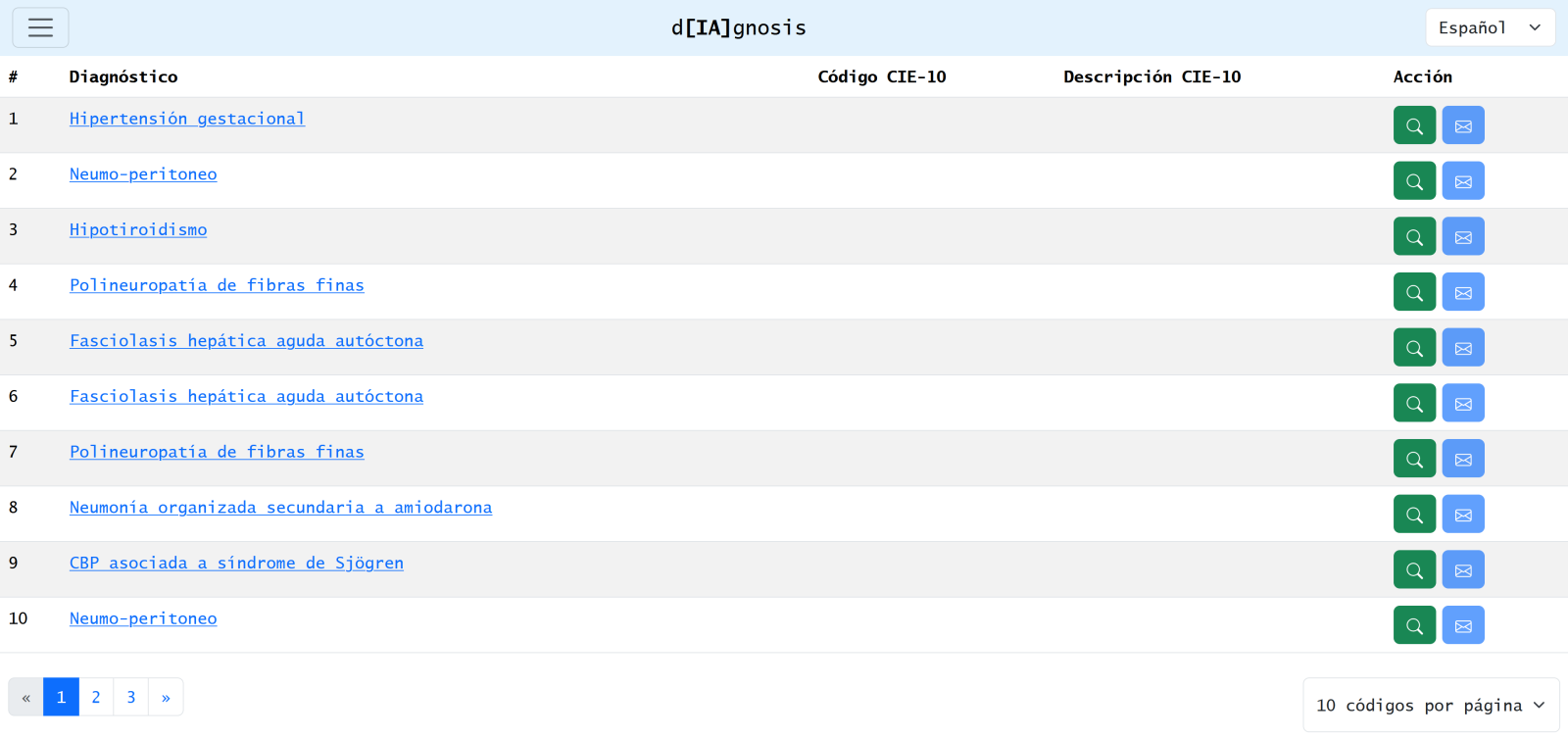This screenshot has width=1568, height=738.
Task: Click search icon in row 4
Action: pos(1414,292)
